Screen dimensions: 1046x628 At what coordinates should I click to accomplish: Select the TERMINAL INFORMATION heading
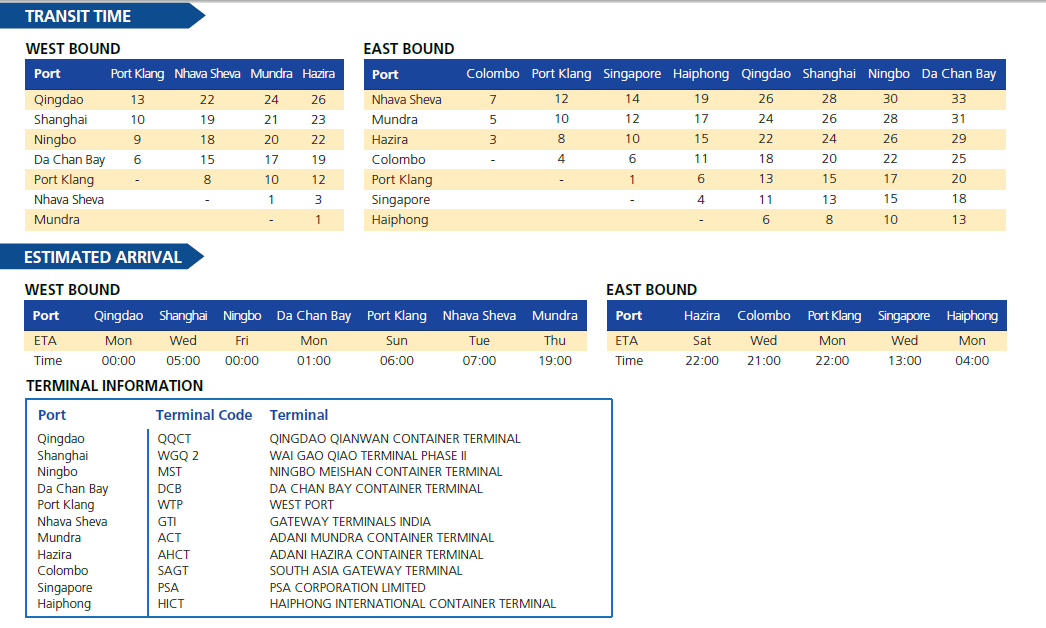114,386
